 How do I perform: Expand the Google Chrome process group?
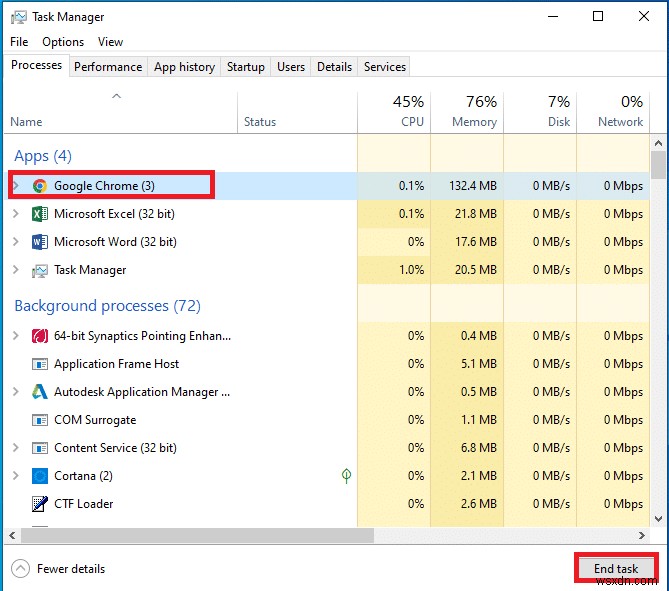pyautogui.click(x=16, y=186)
